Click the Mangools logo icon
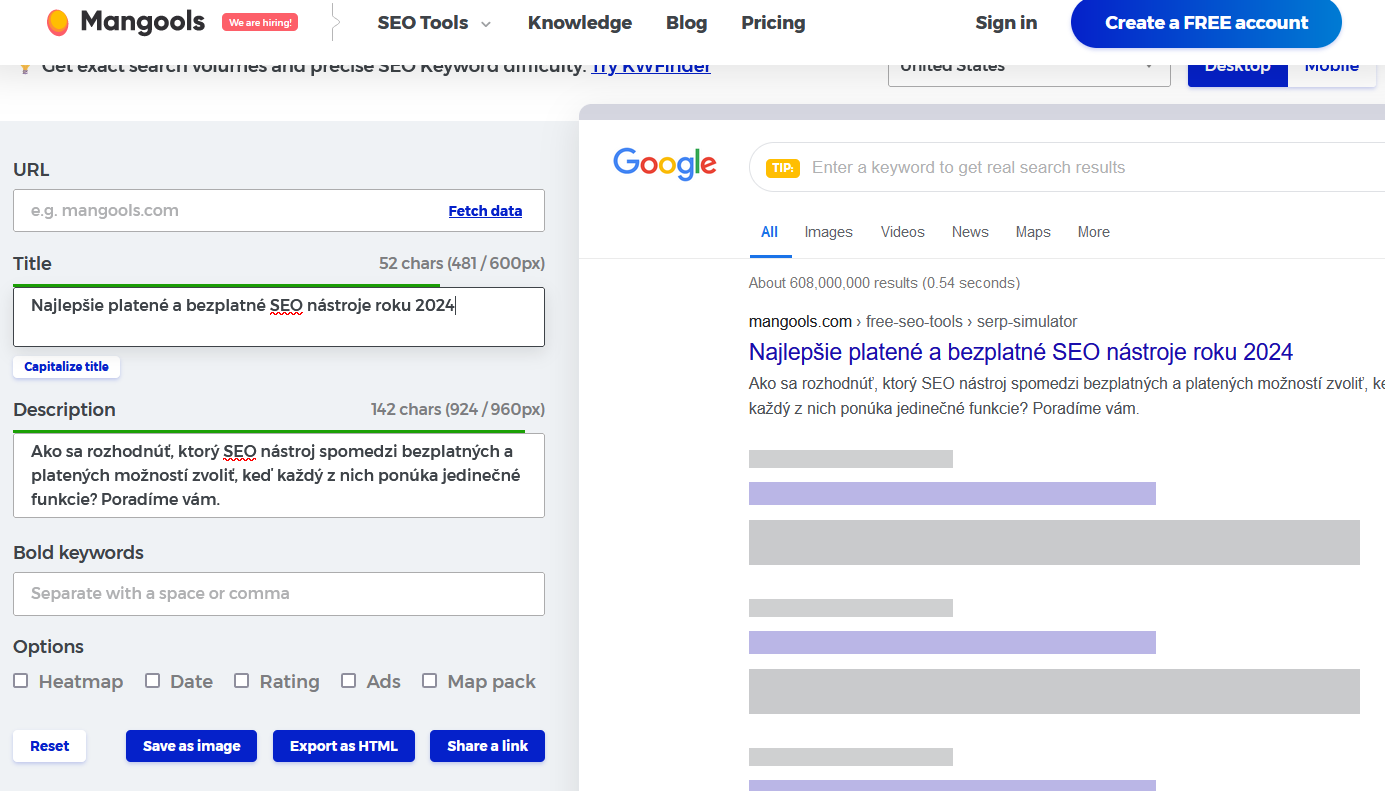1385x791 pixels. (x=58, y=22)
